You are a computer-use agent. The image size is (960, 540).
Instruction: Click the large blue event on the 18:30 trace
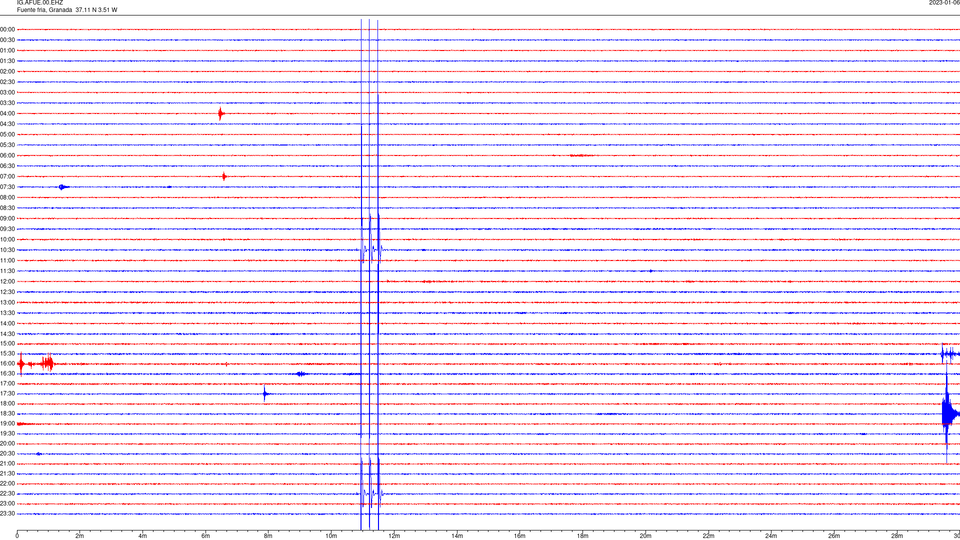click(948, 414)
